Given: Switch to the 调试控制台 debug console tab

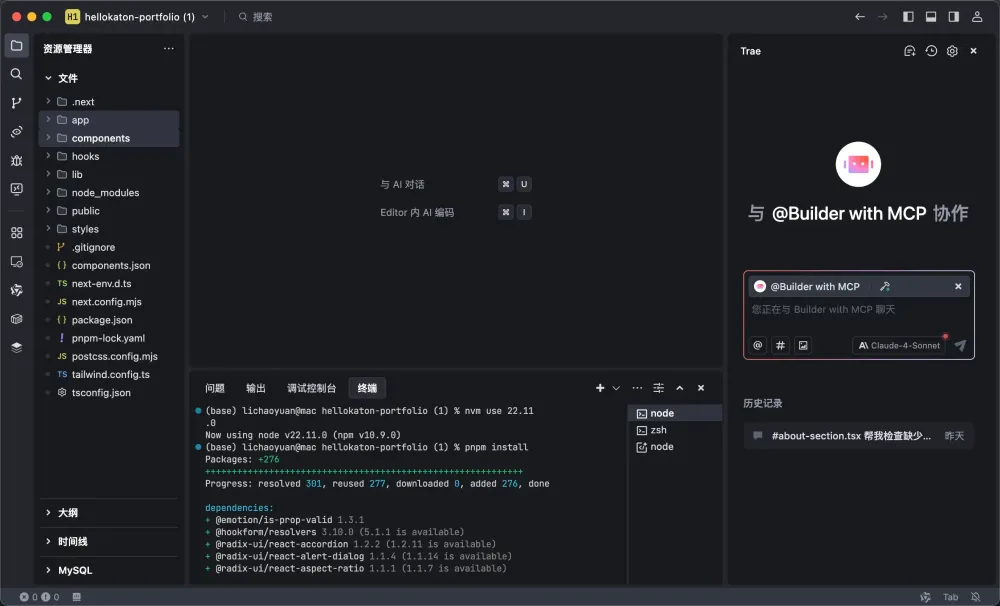Looking at the screenshot, I should tap(311, 388).
